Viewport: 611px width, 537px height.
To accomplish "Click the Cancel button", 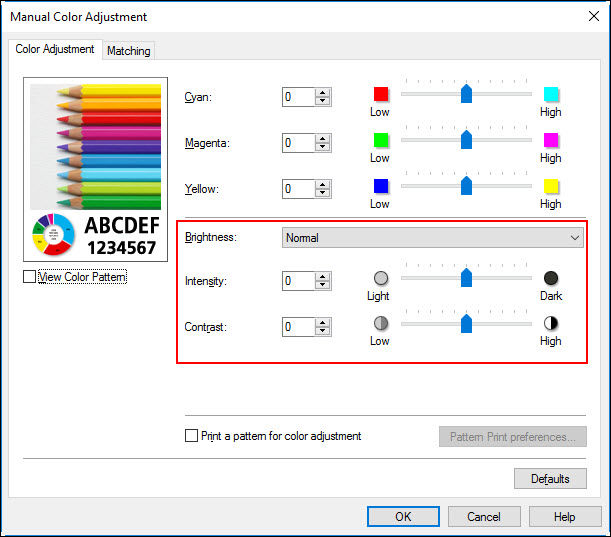I will click(x=484, y=517).
